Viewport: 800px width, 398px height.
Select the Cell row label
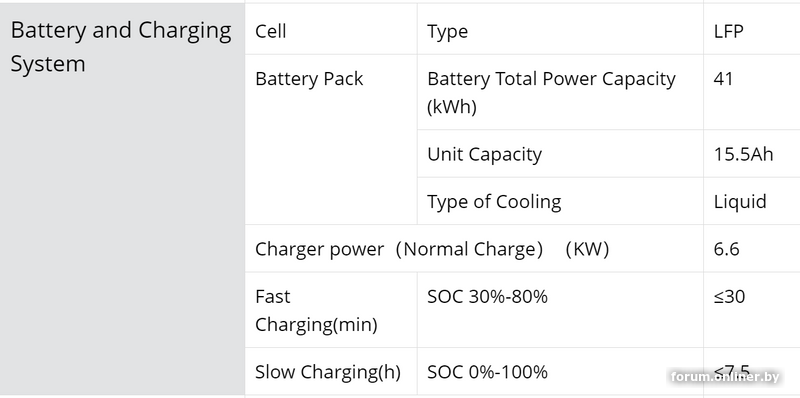click(x=270, y=31)
